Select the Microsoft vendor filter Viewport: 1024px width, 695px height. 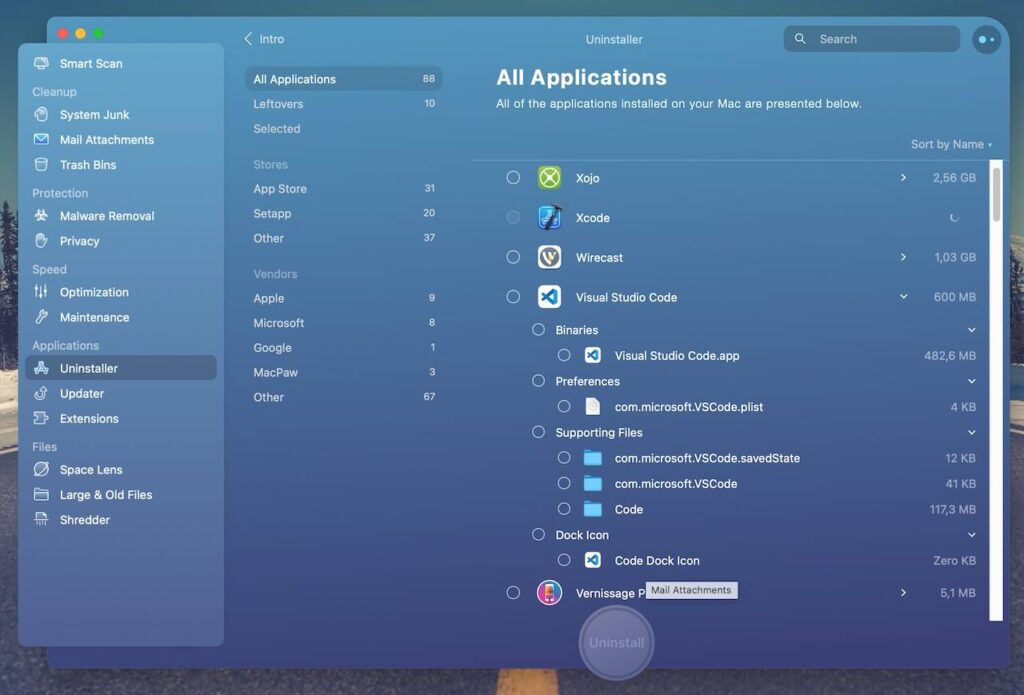[344, 323]
